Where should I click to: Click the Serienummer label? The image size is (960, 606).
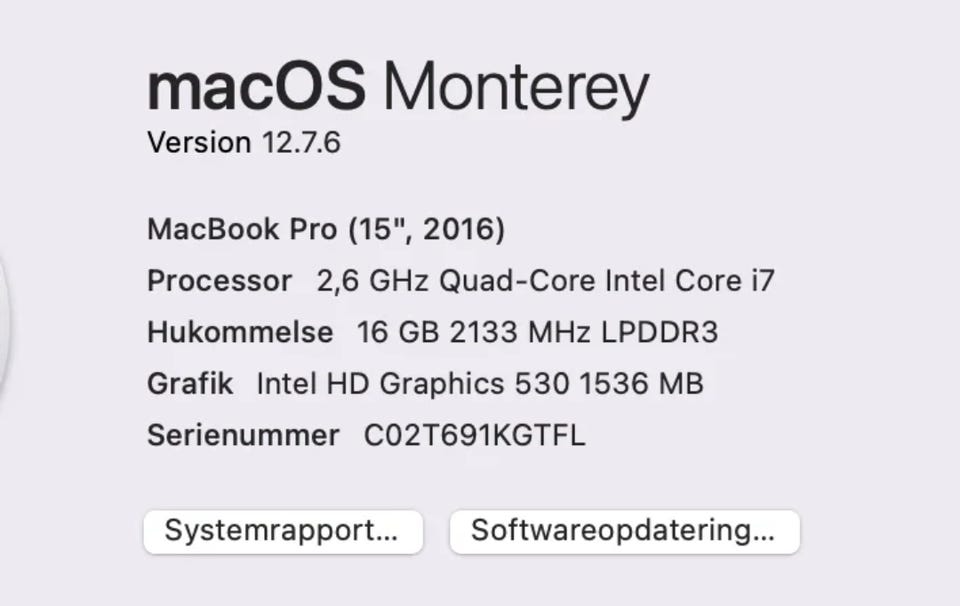tap(243, 435)
